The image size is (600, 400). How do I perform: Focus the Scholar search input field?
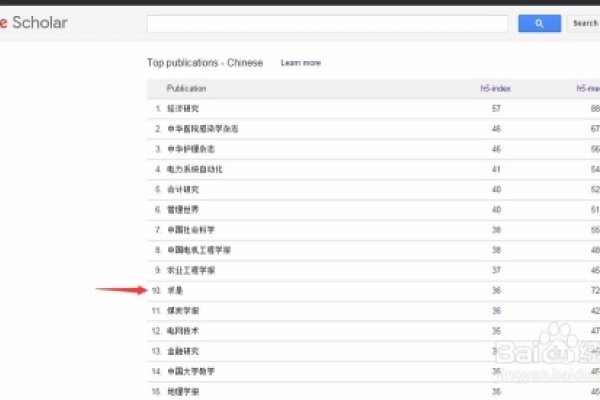(328, 24)
